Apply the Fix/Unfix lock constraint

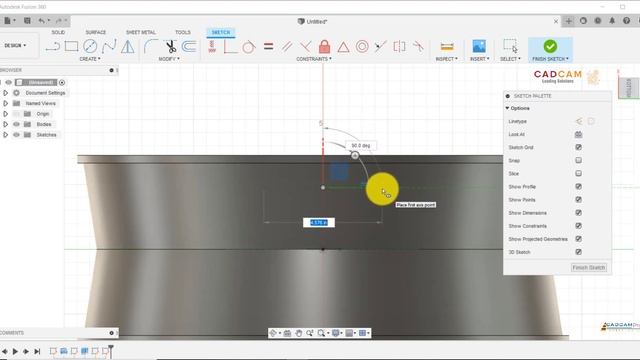pyautogui.click(x=324, y=47)
